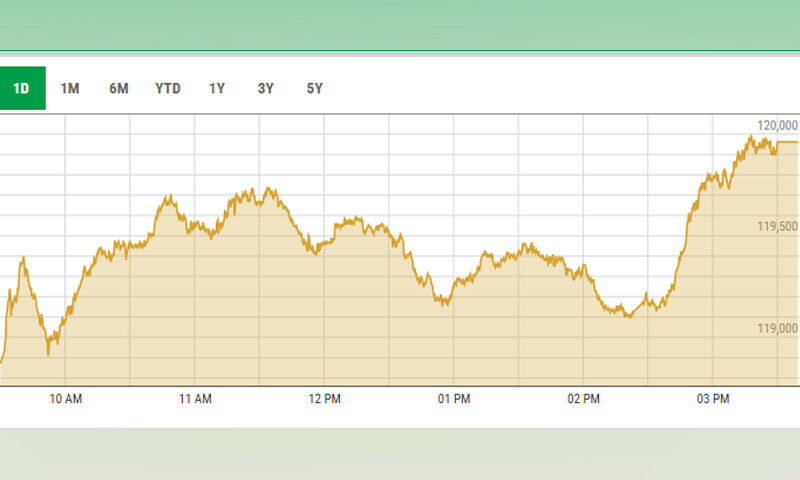
Task: Click the 01 PM time label
Action: 454,400
